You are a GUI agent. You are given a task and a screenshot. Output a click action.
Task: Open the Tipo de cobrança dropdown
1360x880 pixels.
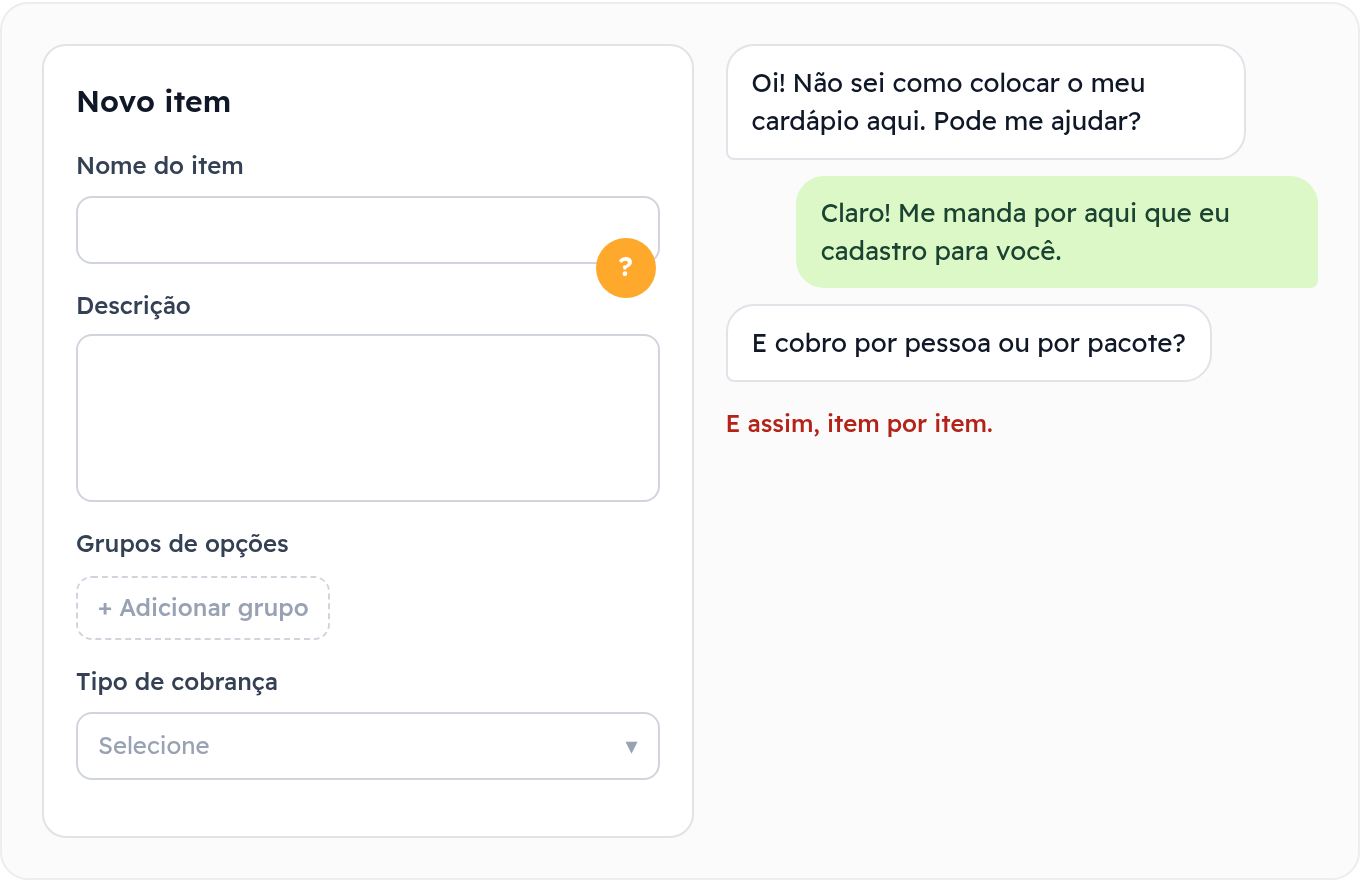[x=368, y=746]
